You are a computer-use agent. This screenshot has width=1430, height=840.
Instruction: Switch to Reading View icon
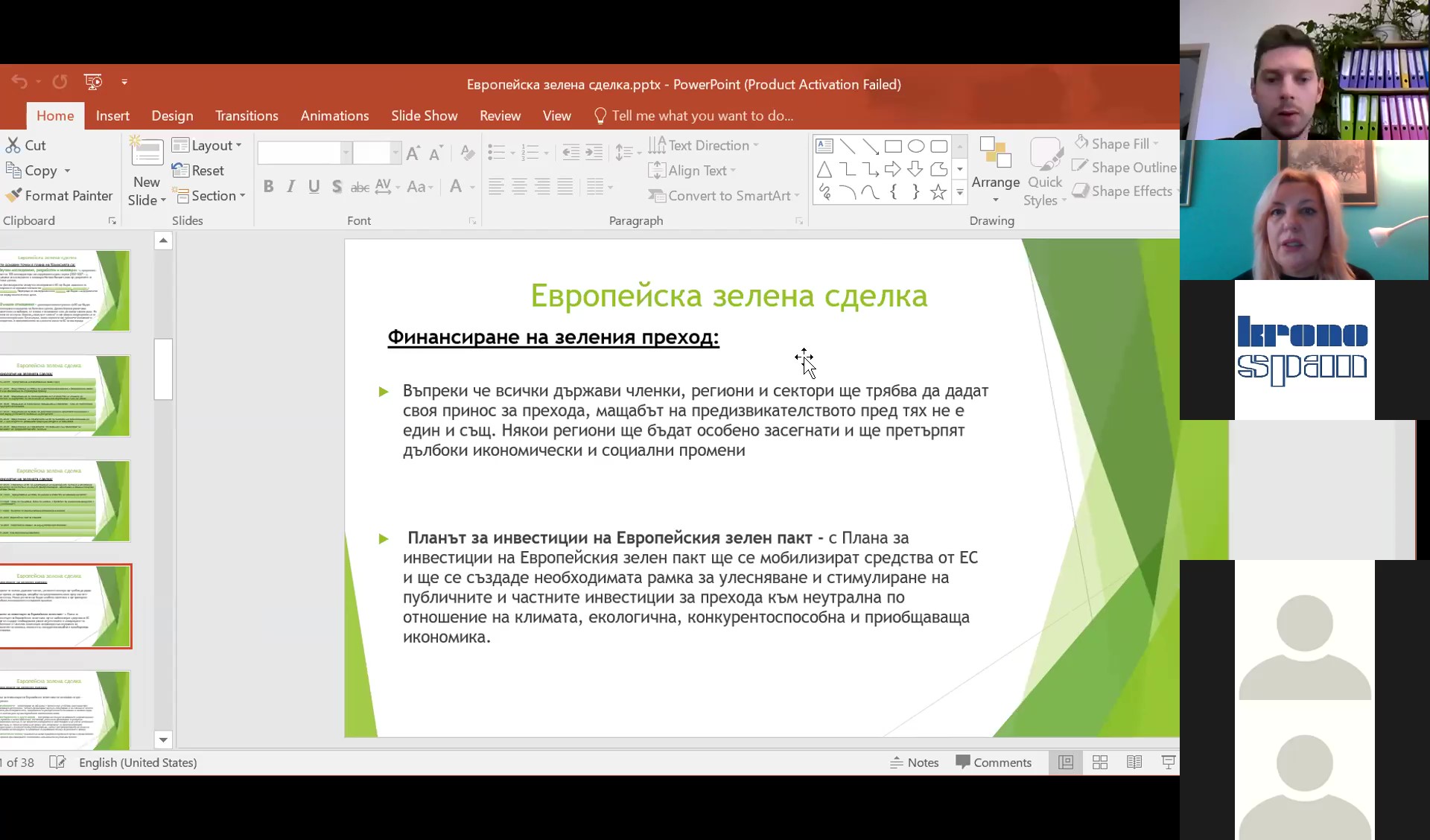[1134, 763]
